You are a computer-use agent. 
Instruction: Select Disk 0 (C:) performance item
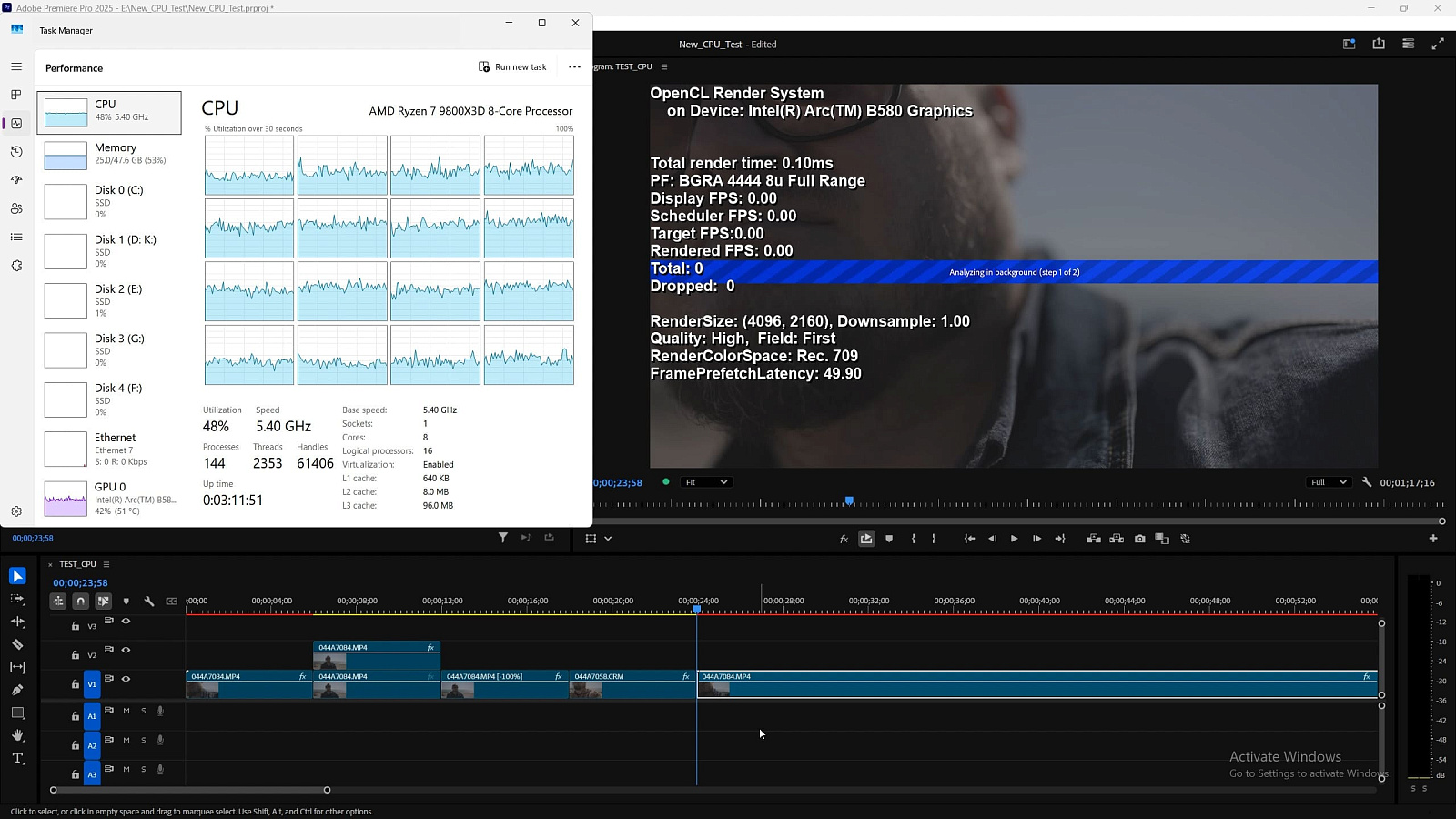[109, 201]
